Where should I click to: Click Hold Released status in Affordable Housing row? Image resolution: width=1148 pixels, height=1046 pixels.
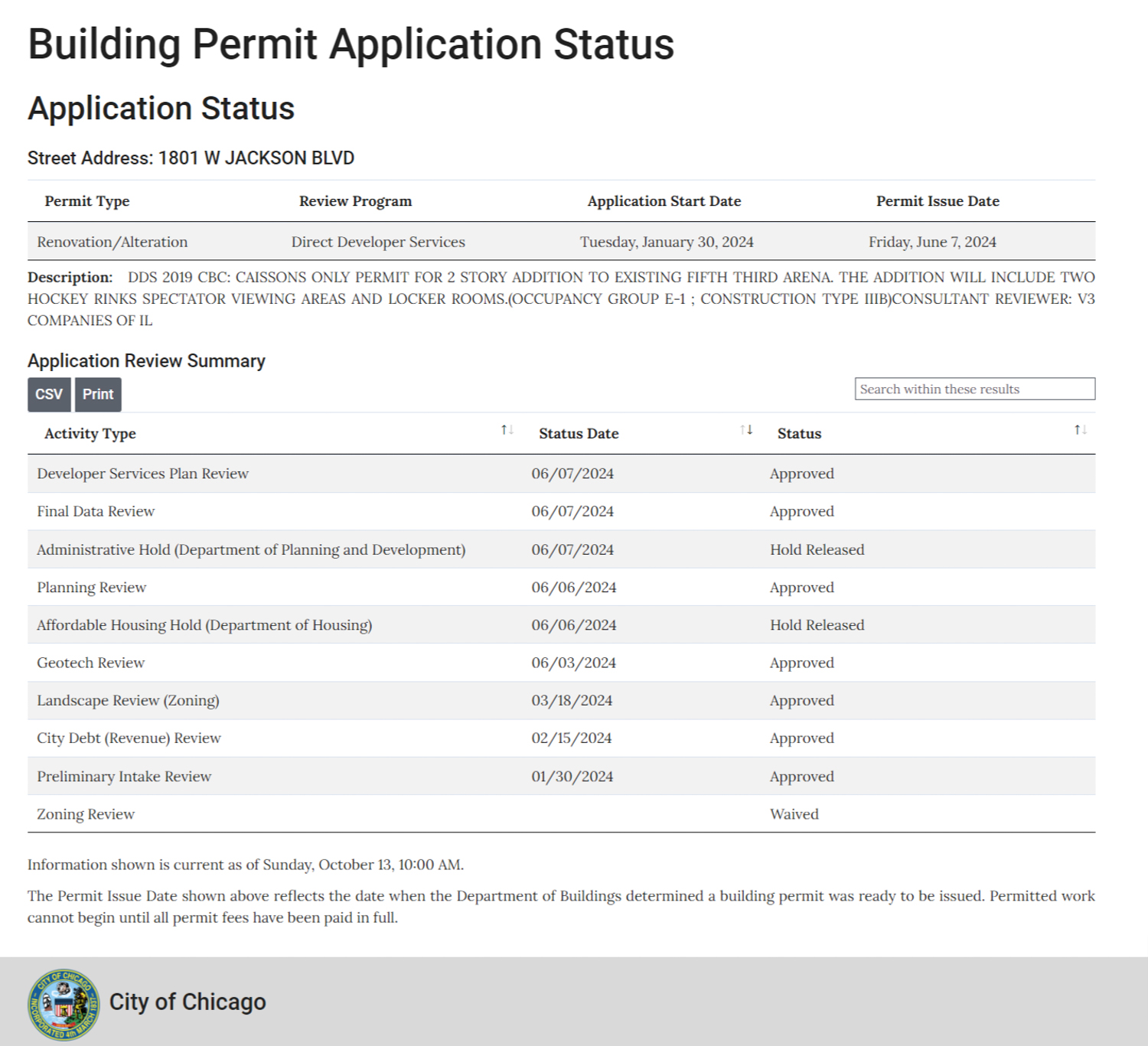(x=817, y=625)
